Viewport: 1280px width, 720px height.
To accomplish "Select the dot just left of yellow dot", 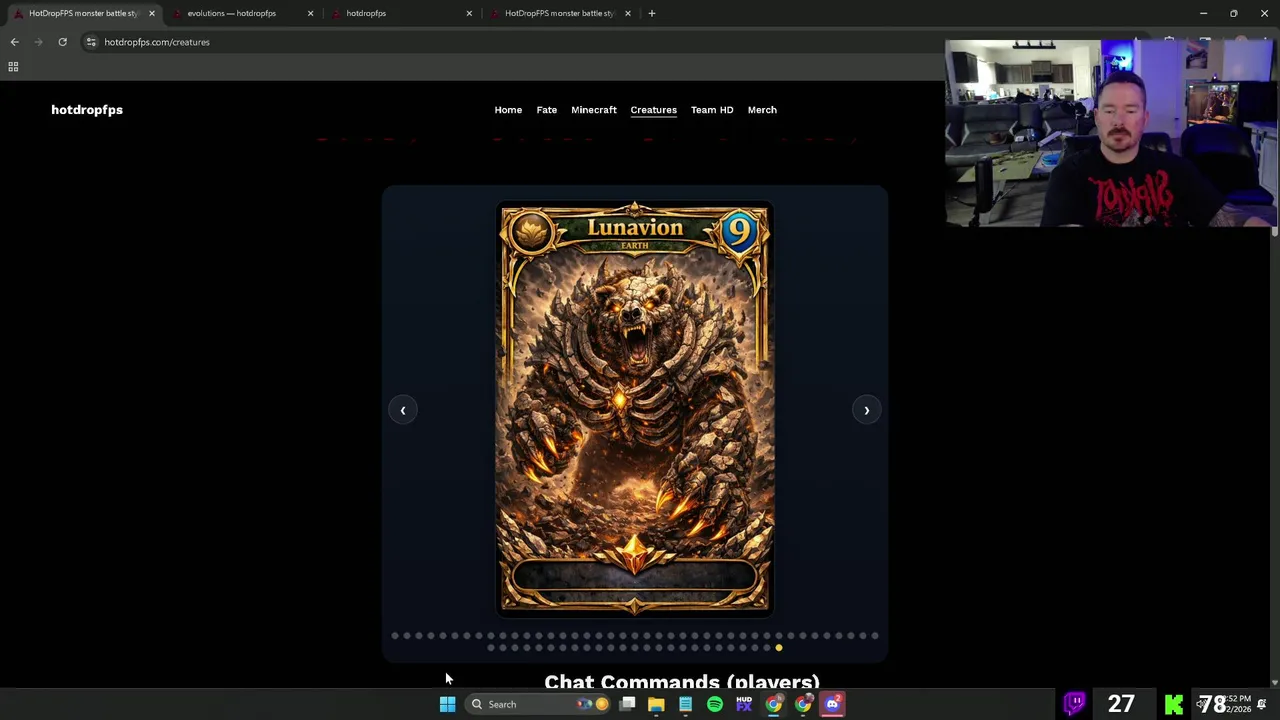I will [x=767, y=648].
